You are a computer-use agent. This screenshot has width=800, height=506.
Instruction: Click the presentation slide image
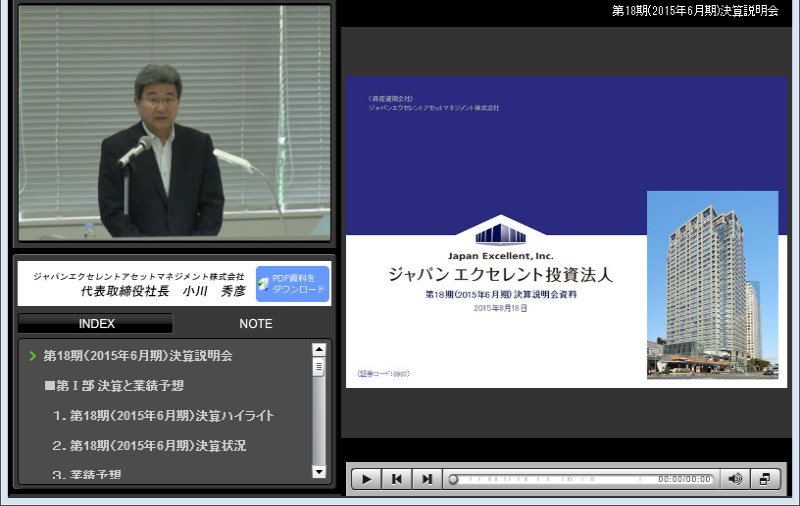[566, 232]
